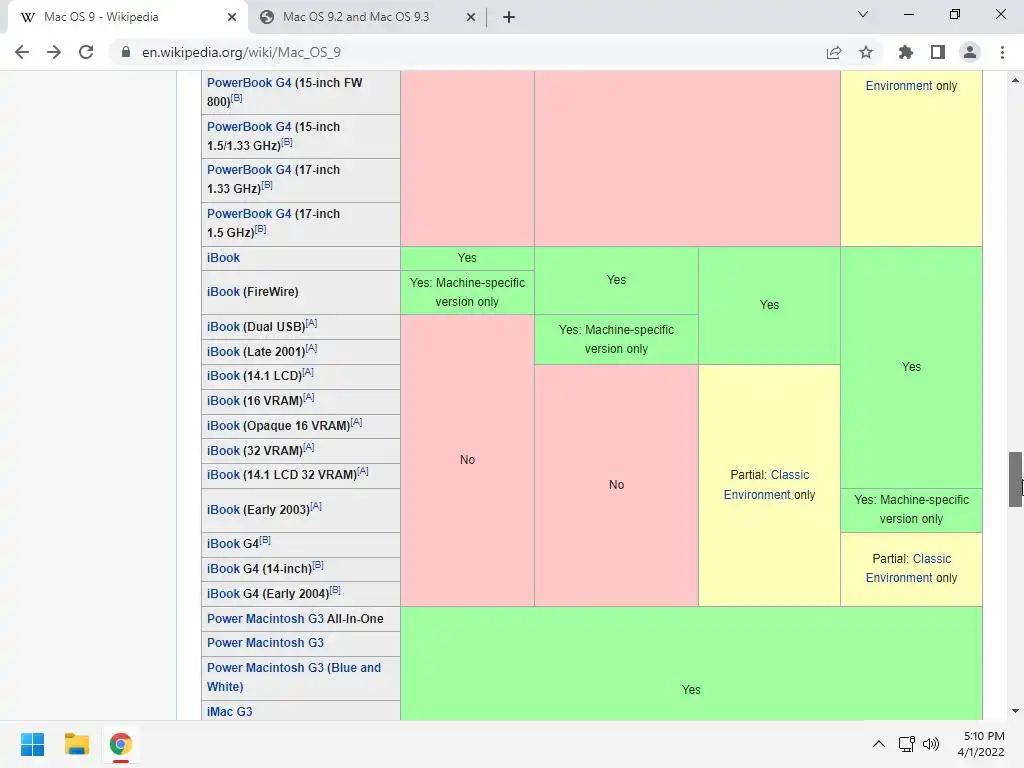1024x768 pixels.
Task: Open the Windows Start menu
Action: click(x=33, y=744)
